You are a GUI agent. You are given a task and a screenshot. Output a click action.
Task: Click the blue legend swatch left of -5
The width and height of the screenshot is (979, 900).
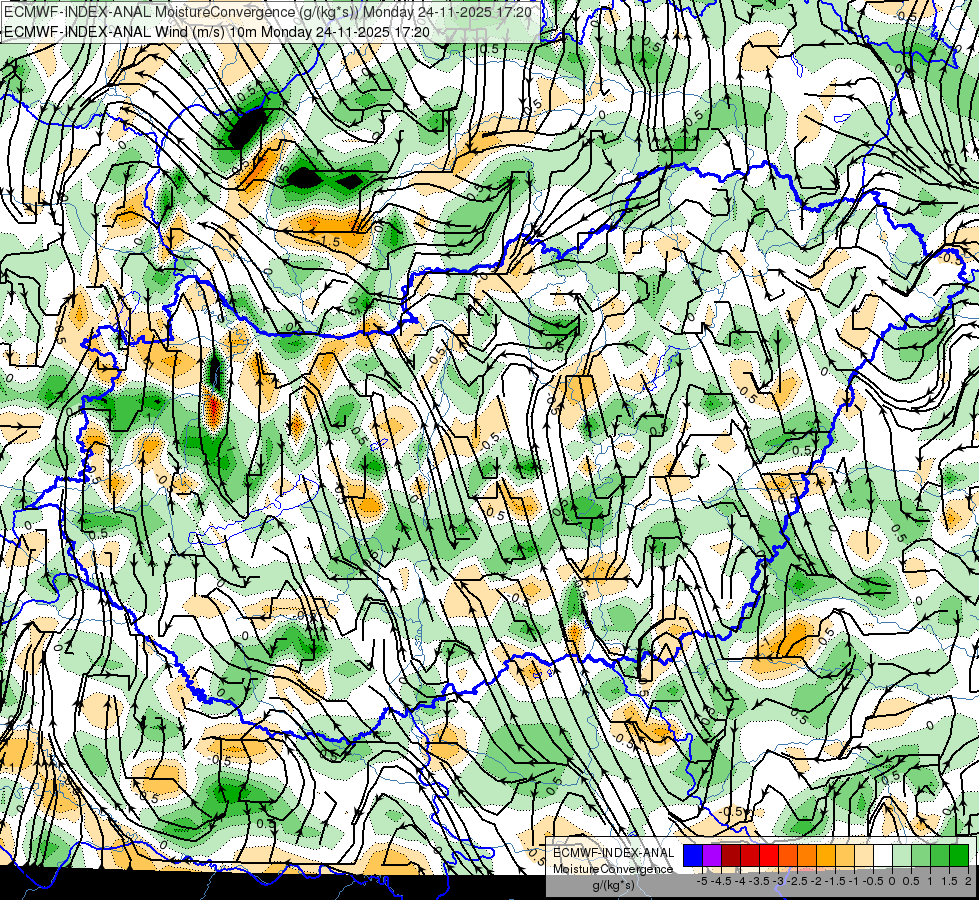[x=693, y=856]
